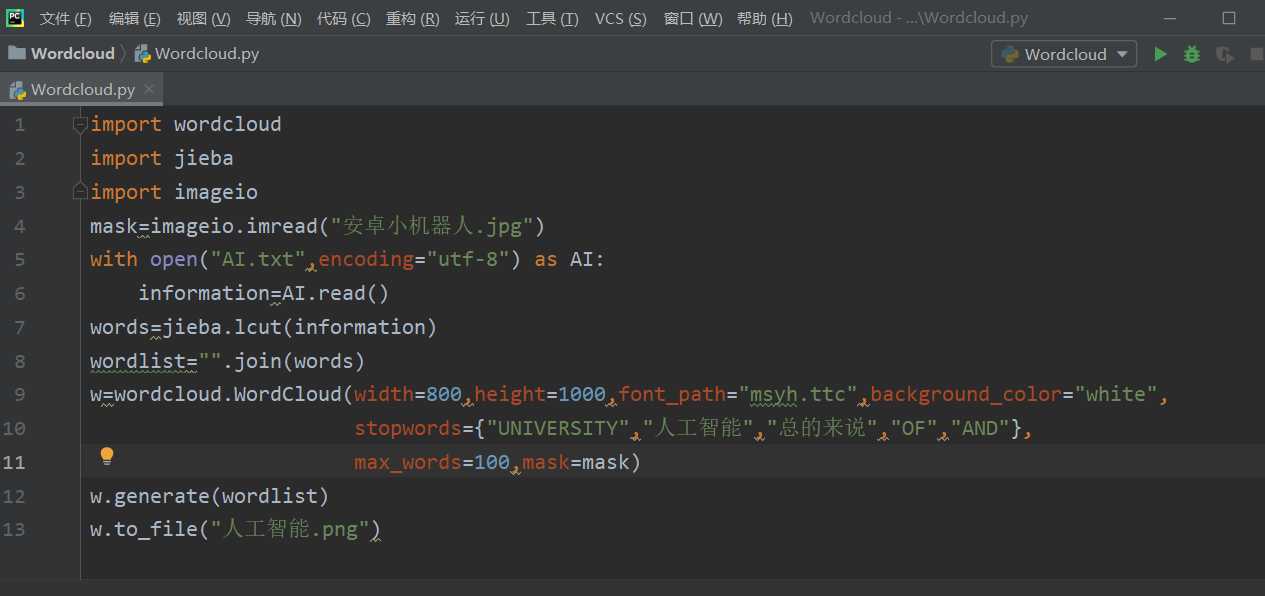
Task: Close the Wordcloud.py editor tab
Action: (x=149, y=89)
